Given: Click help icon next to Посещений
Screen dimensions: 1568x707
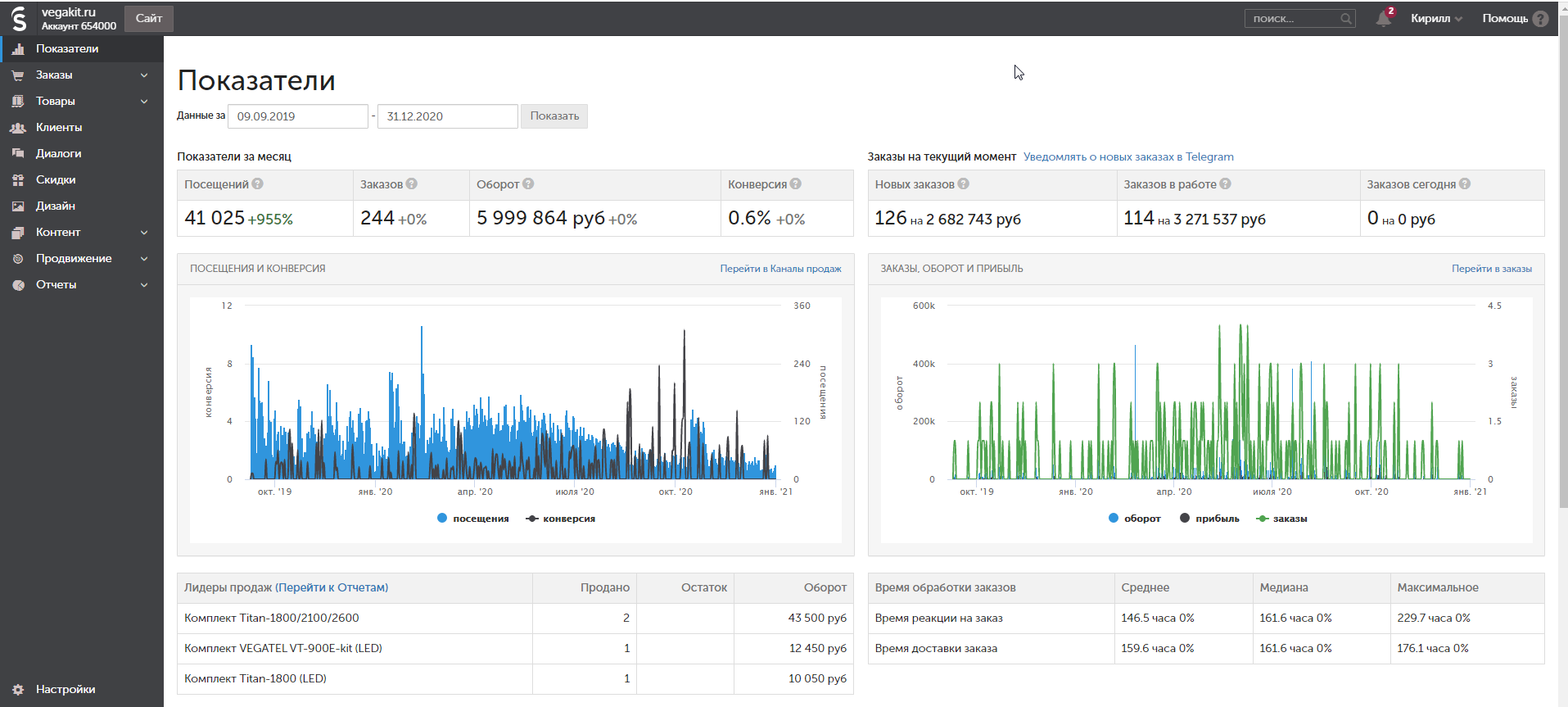Looking at the screenshot, I should click(258, 184).
